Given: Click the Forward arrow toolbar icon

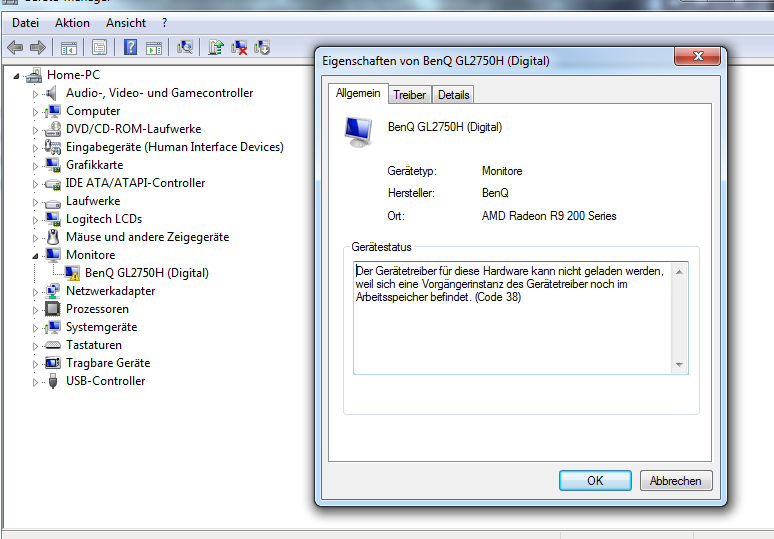Looking at the screenshot, I should pyautogui.click(x=38, y=48).
